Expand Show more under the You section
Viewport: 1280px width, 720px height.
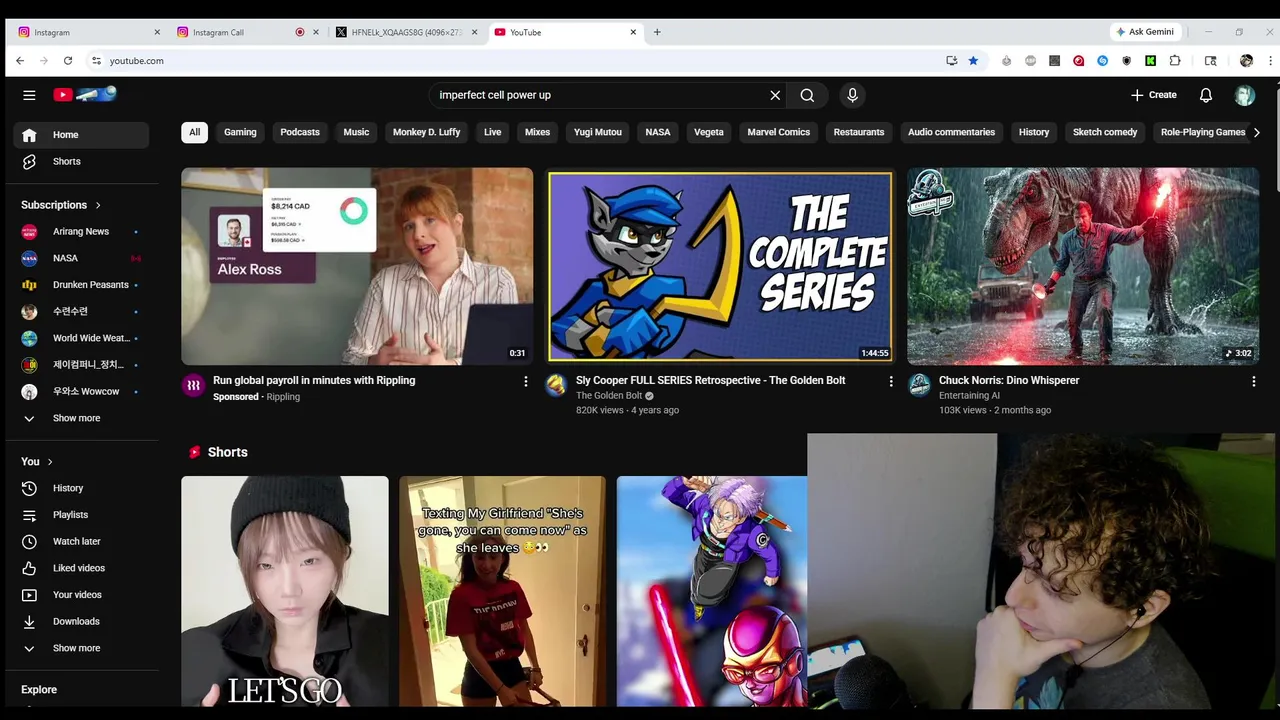pos(81,648)
